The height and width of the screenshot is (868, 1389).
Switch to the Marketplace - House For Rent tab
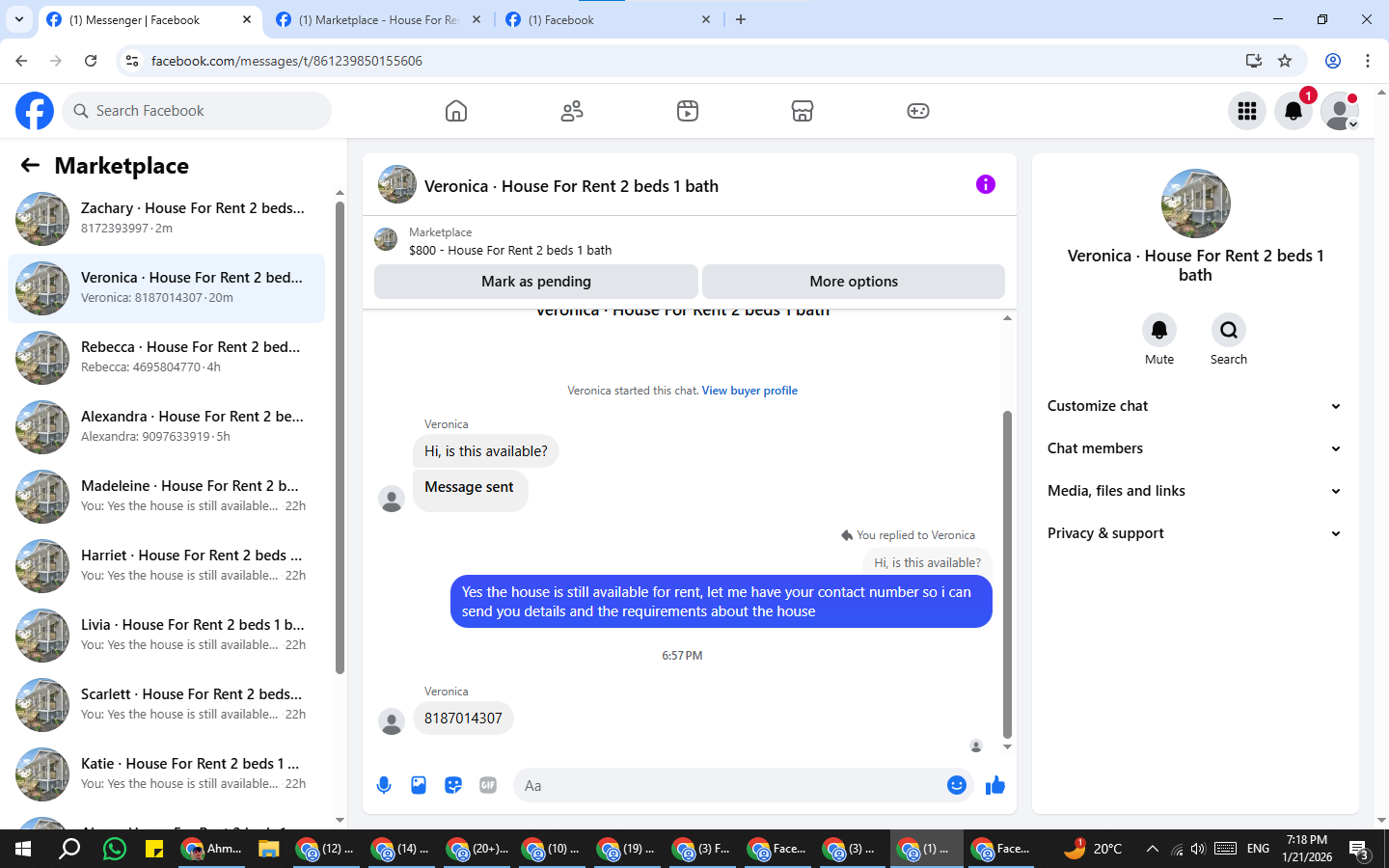(378, 19)
